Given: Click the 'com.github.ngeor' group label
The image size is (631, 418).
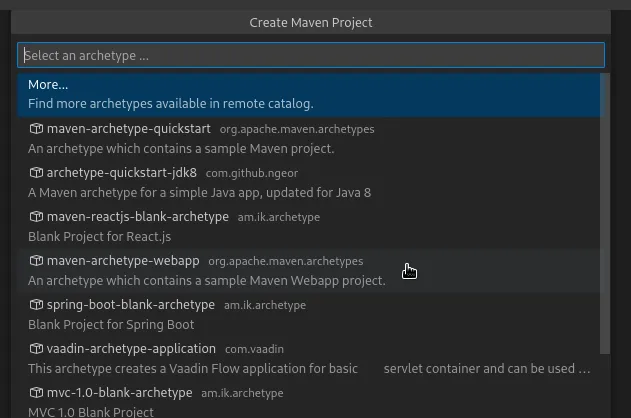Looking at the screenshot, I should coord(252,173).
